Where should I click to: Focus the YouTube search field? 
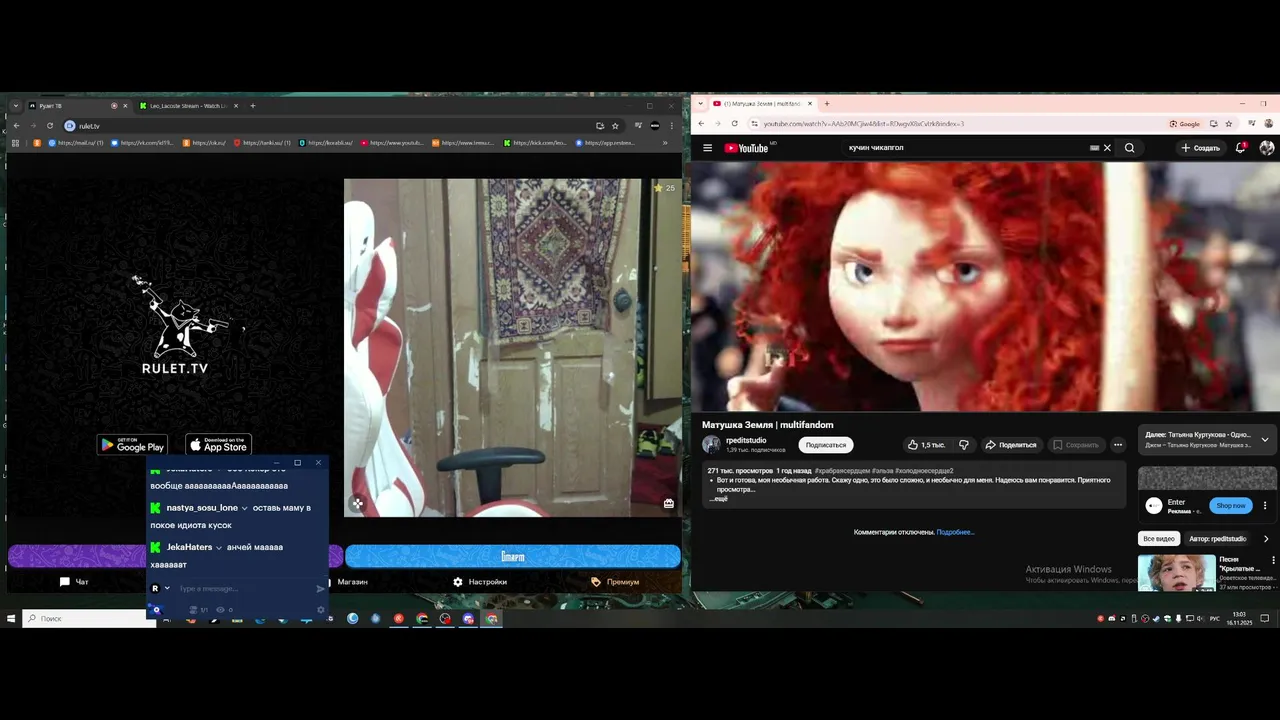(965, 148)
